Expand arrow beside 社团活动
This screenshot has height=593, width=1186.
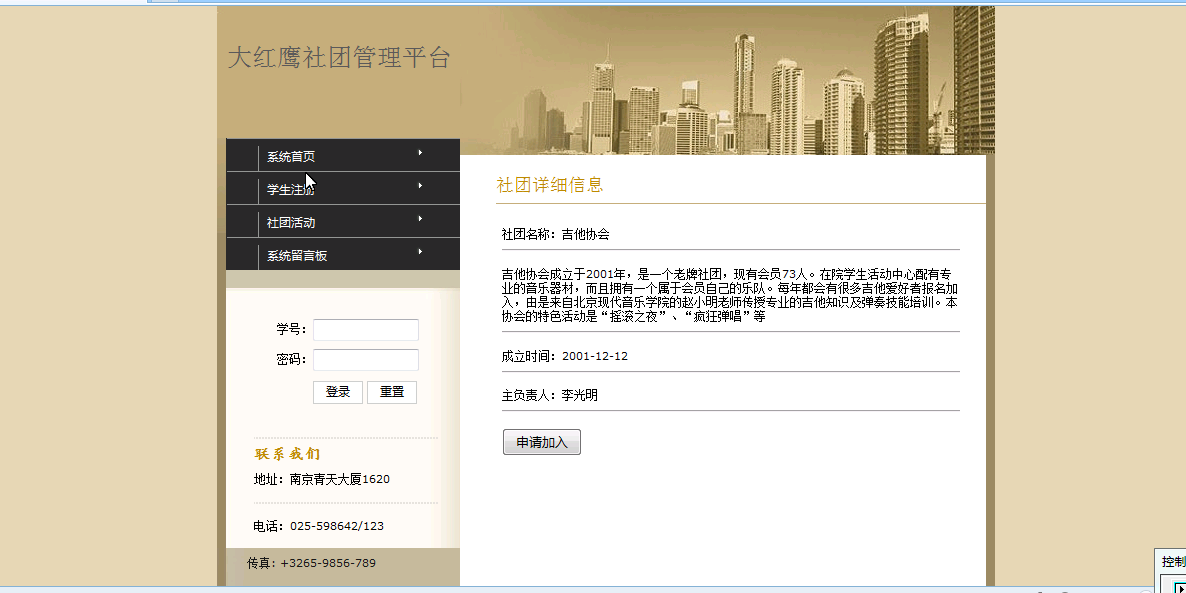(x=420, y=219)
